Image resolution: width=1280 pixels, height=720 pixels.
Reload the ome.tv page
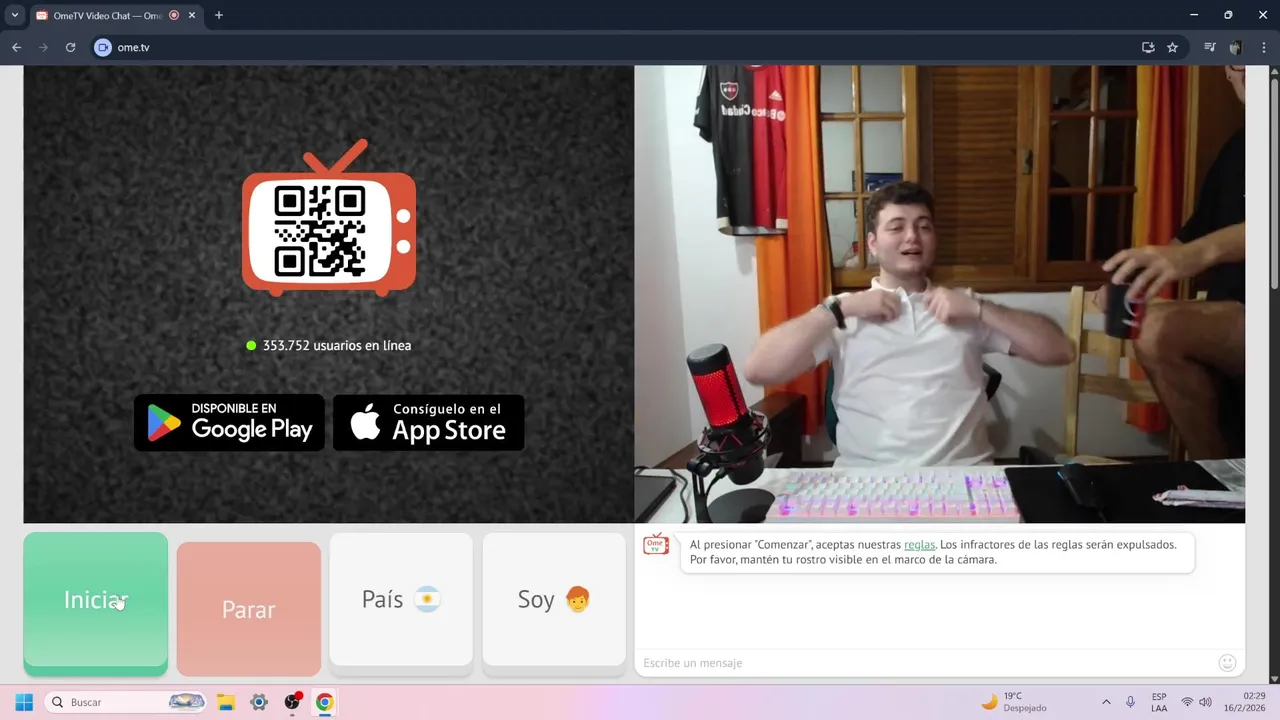click(70, 47)
